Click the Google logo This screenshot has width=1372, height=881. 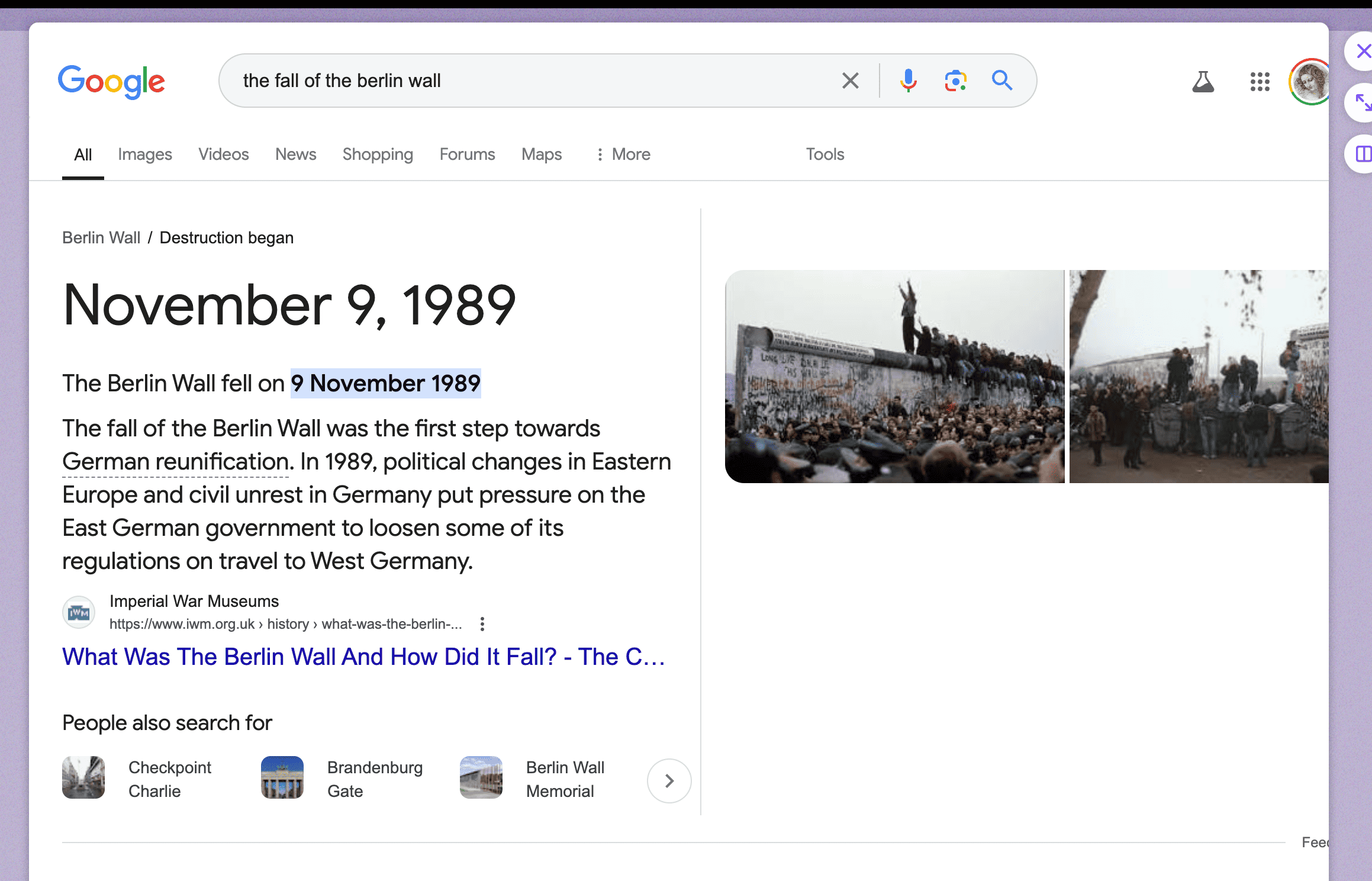pos(111,82)
